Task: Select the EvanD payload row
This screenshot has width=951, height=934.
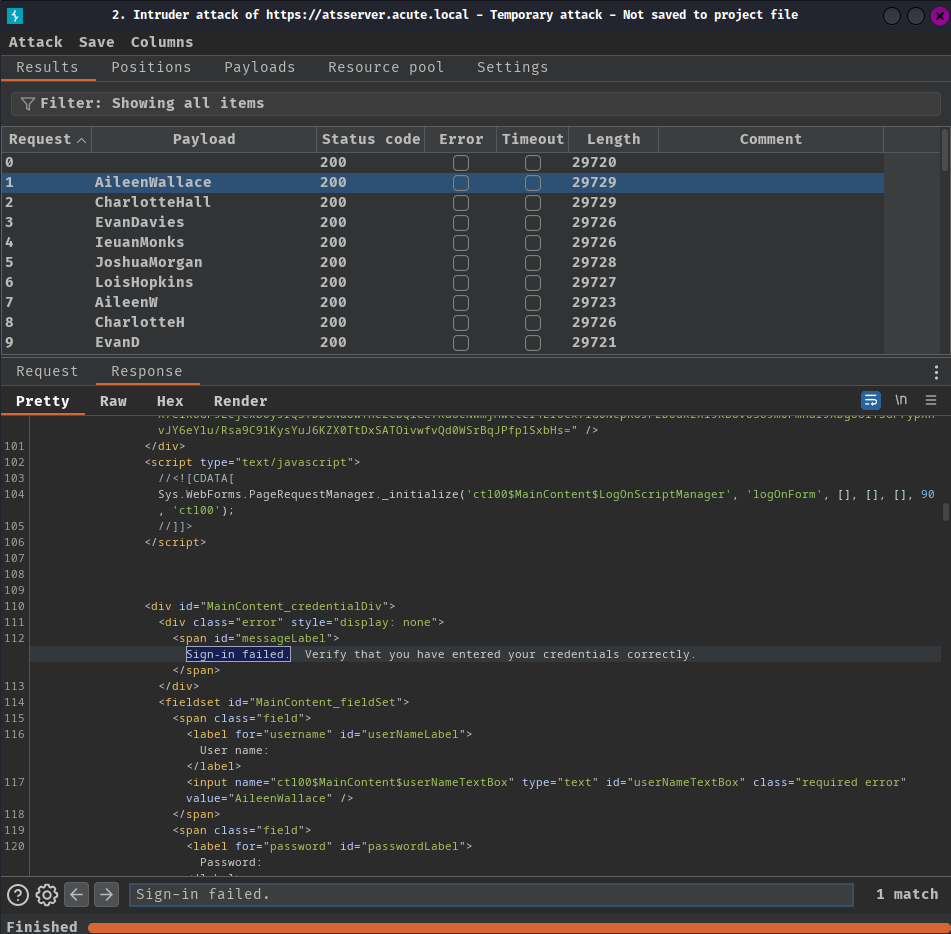Action: point(442,343)
